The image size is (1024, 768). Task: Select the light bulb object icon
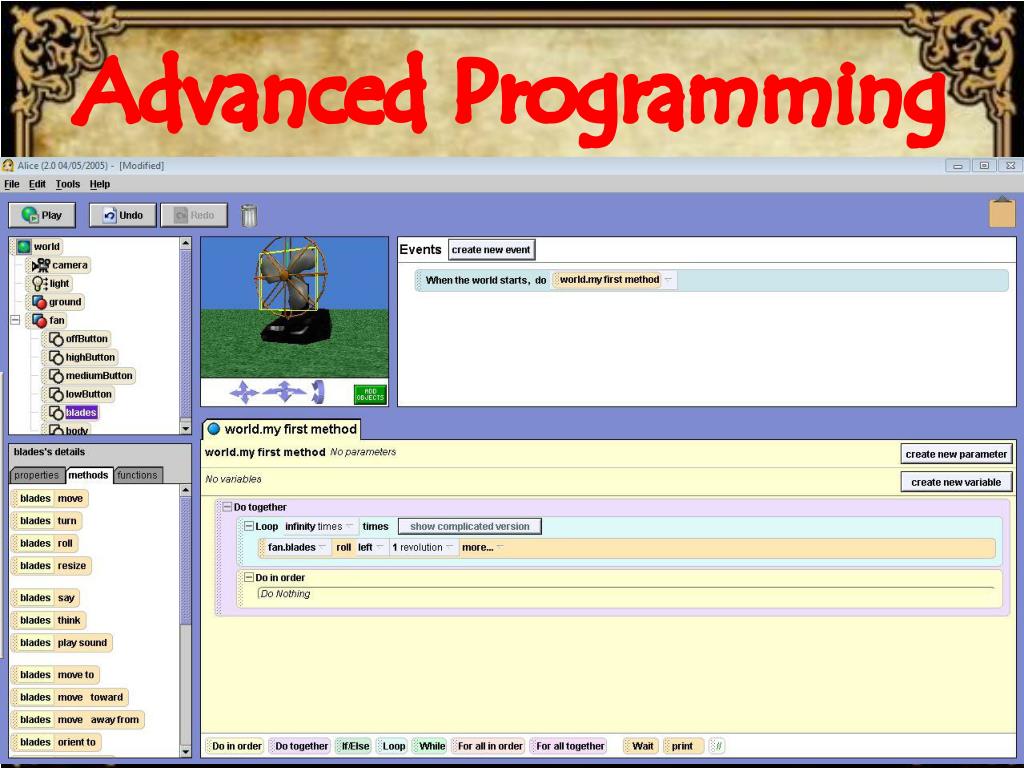pyautogui.click(x=39, y=283)
